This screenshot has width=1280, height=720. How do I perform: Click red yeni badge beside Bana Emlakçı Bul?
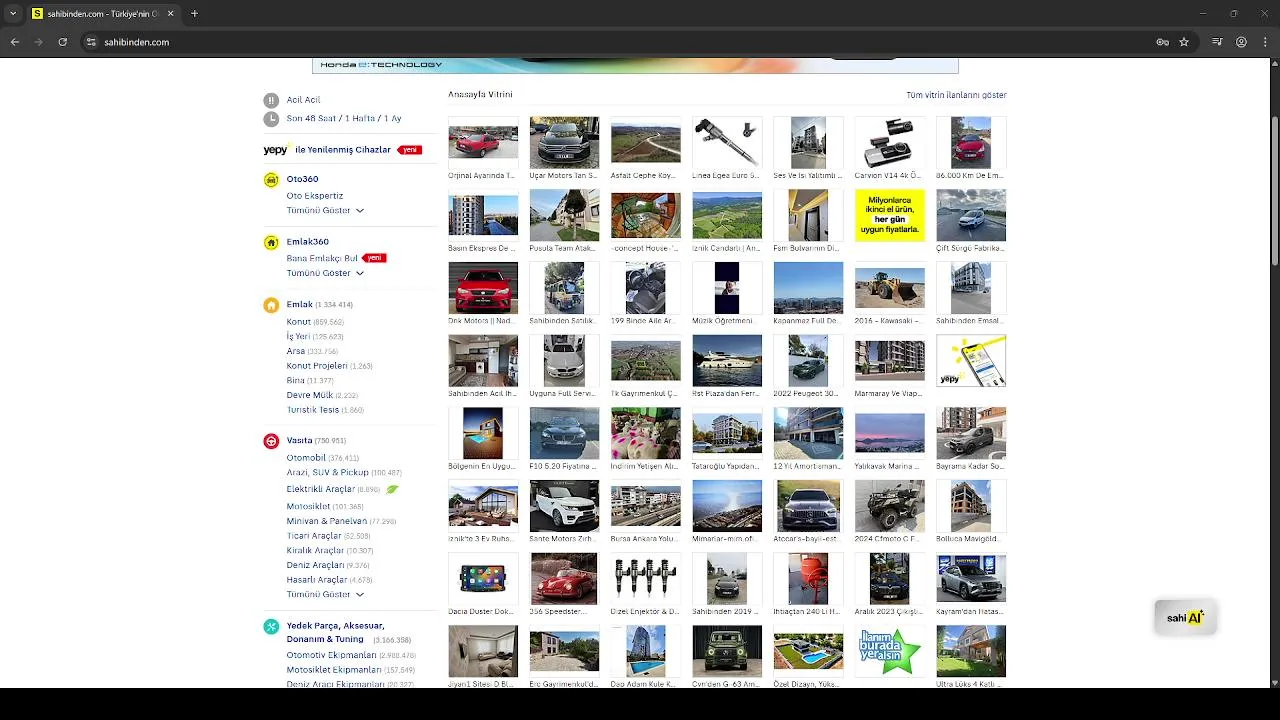click(374, 258)
